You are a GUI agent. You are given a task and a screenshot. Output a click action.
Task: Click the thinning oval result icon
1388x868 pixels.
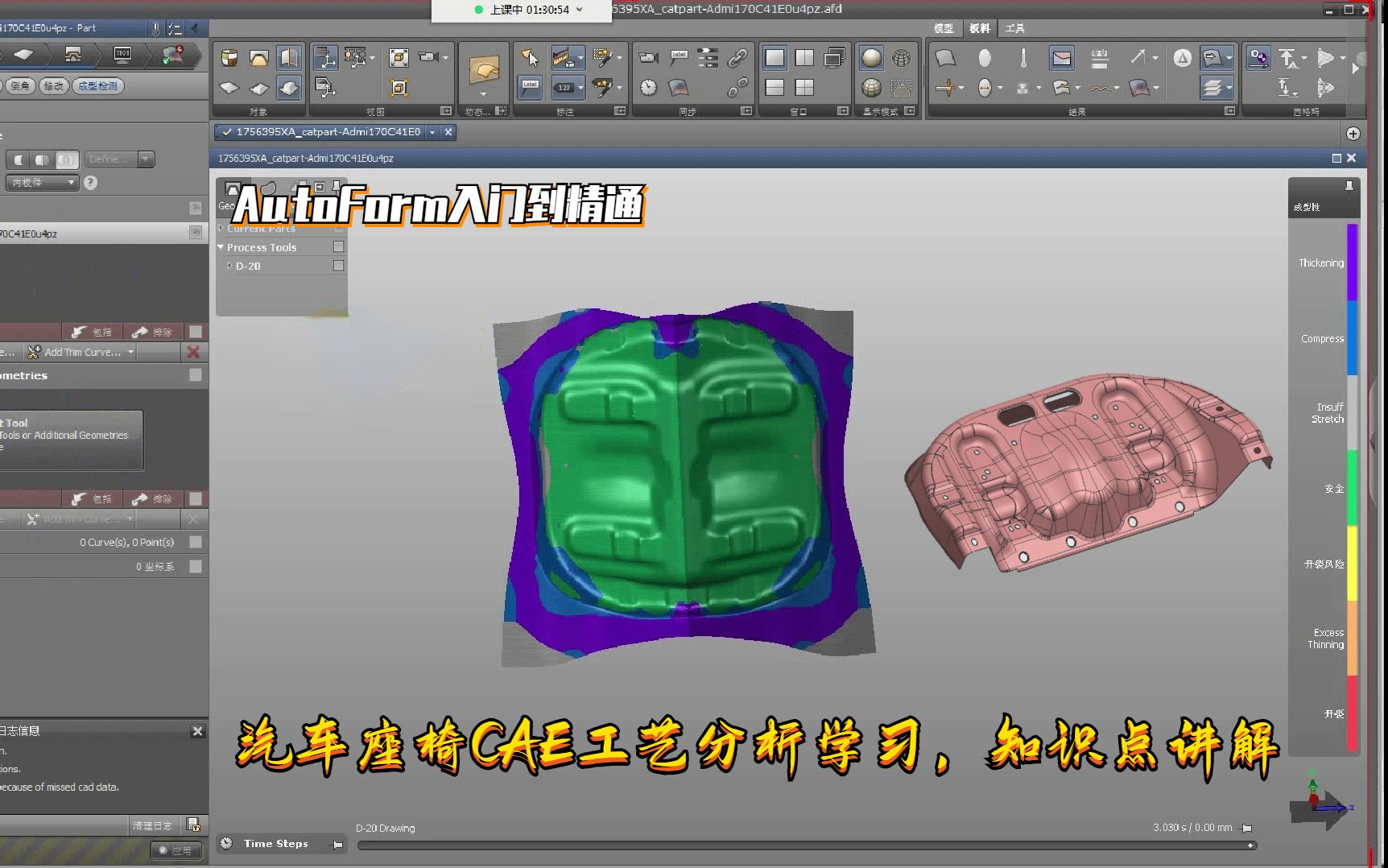[x=985, y=58]
